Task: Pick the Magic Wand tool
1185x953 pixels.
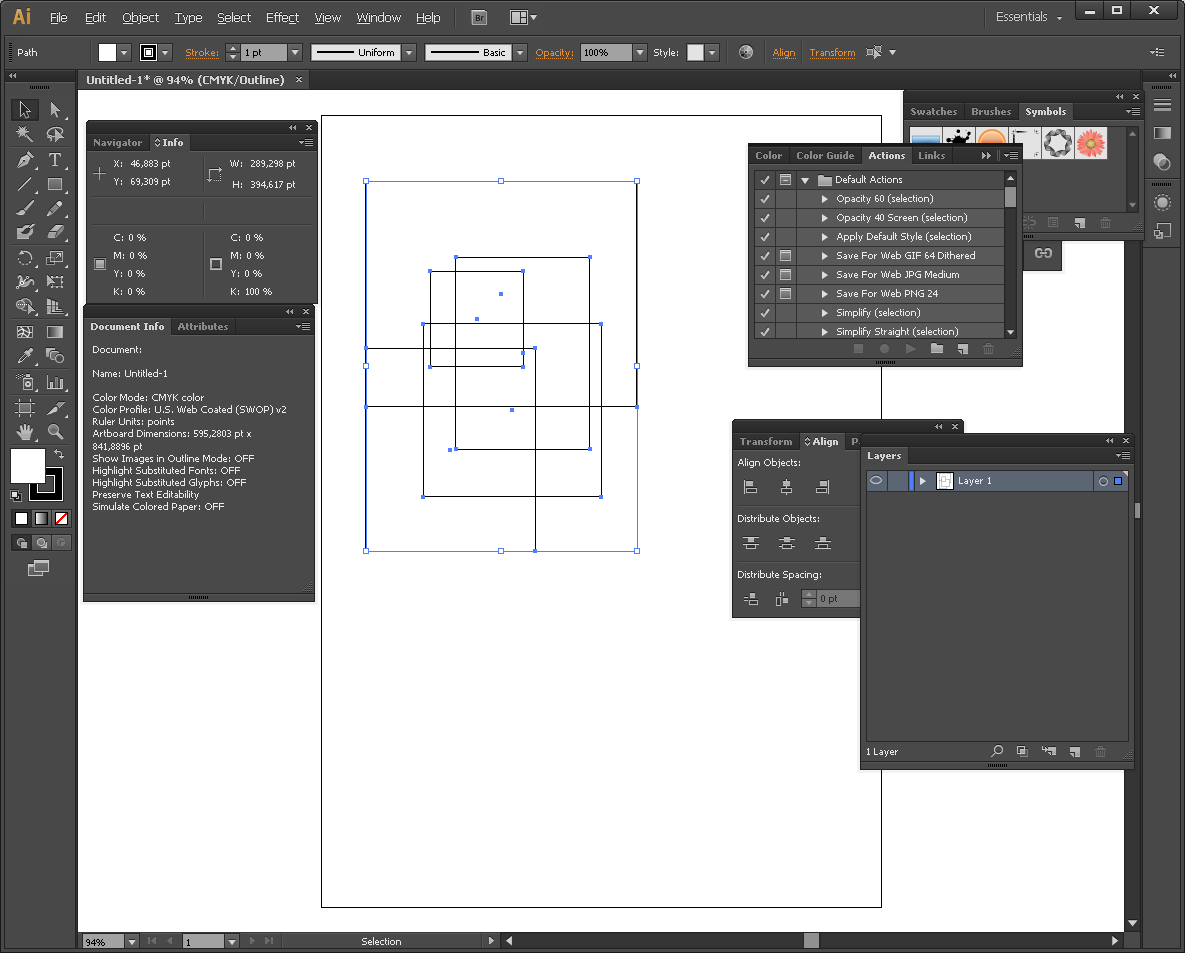Action: pos(25,134)
